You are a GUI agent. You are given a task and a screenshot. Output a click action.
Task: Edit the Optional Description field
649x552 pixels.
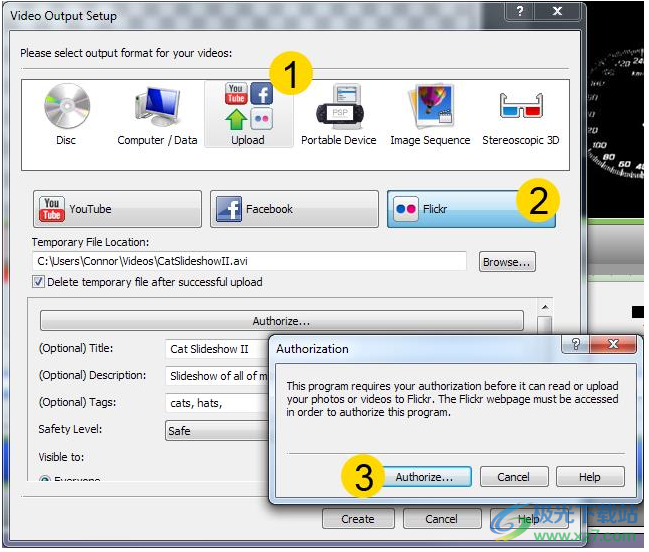coord(217,377)
